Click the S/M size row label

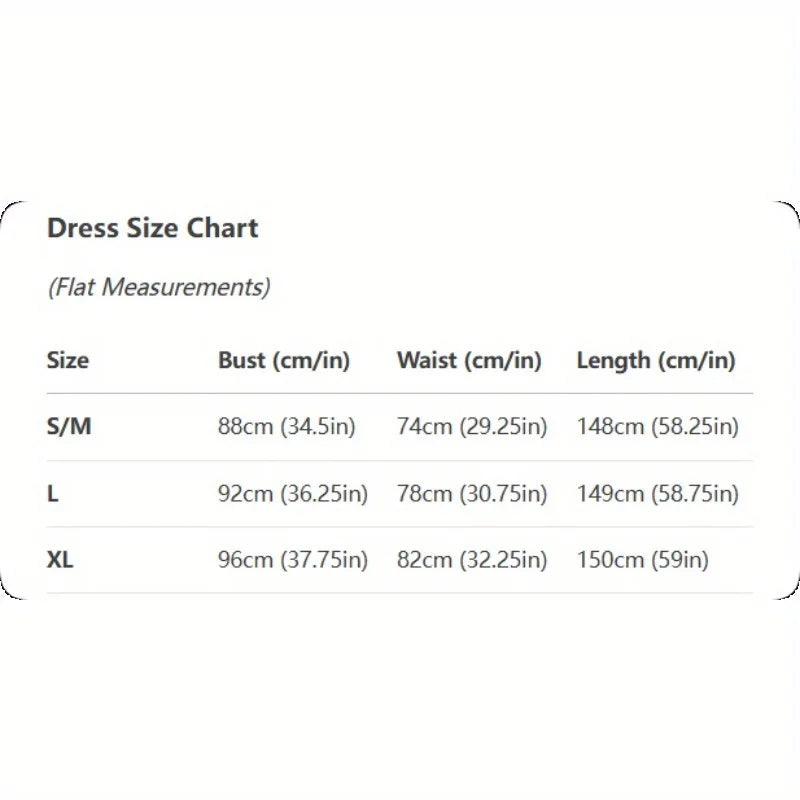69,427
